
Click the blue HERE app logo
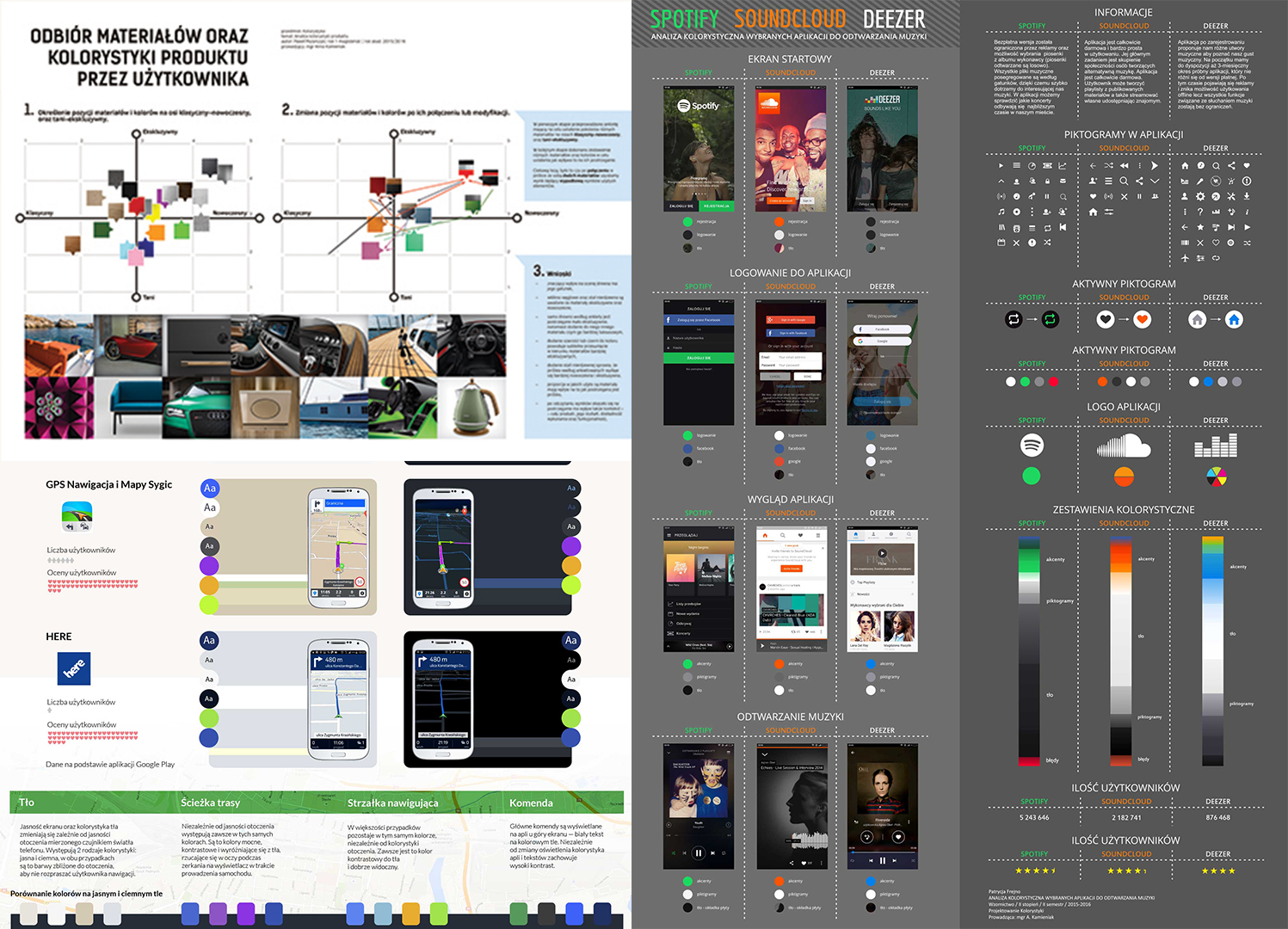74,668
